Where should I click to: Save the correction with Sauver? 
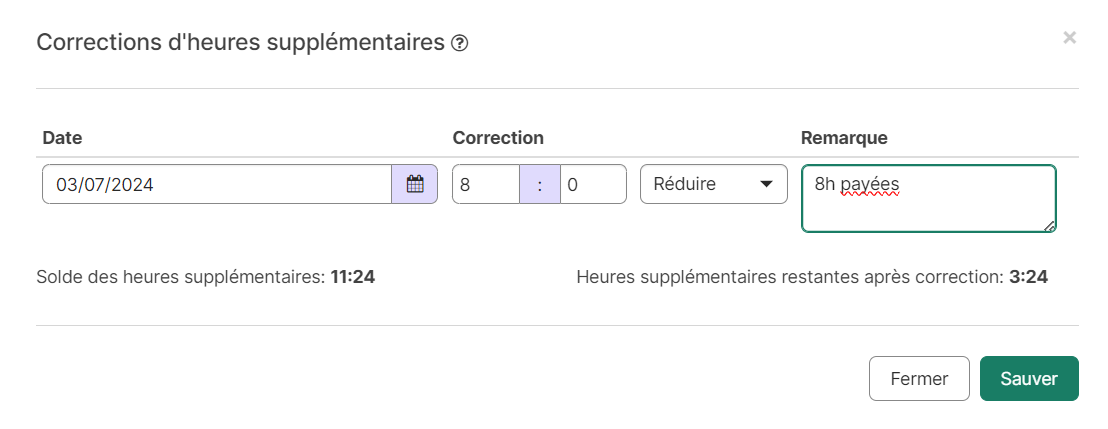(x=1029, y=378)
